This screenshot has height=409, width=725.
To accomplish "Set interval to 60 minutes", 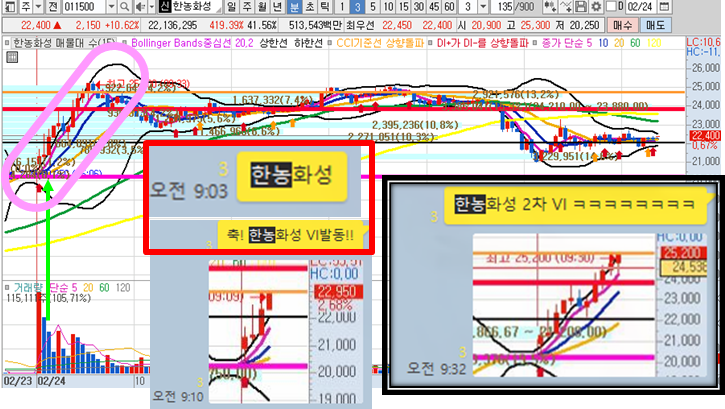I will point(449,6).
